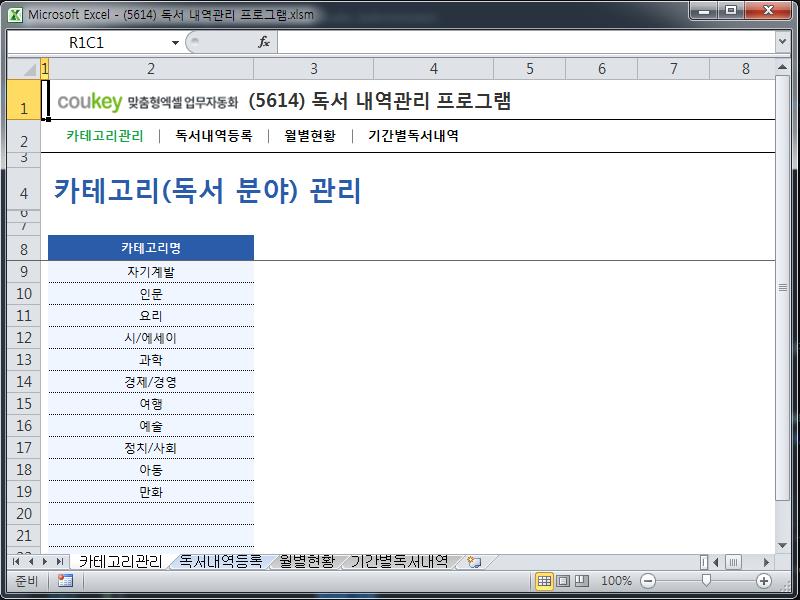Click the horizontal scrollbar thumb
800x600 pixels.
(x=733, y=562)
